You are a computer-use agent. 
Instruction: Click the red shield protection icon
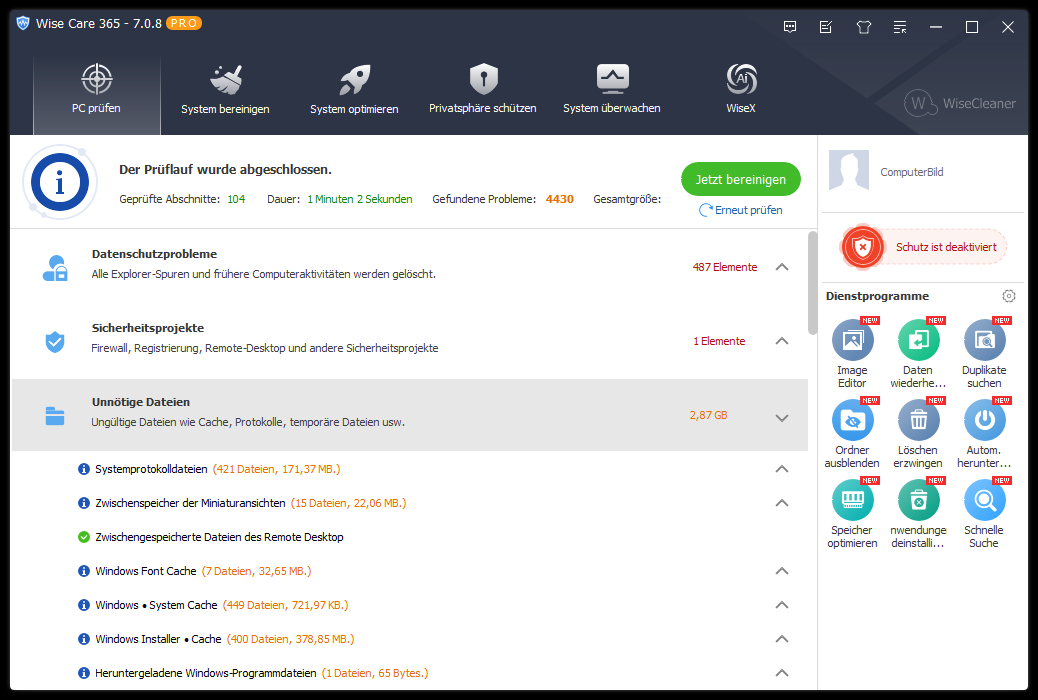[x=863, y=248]
